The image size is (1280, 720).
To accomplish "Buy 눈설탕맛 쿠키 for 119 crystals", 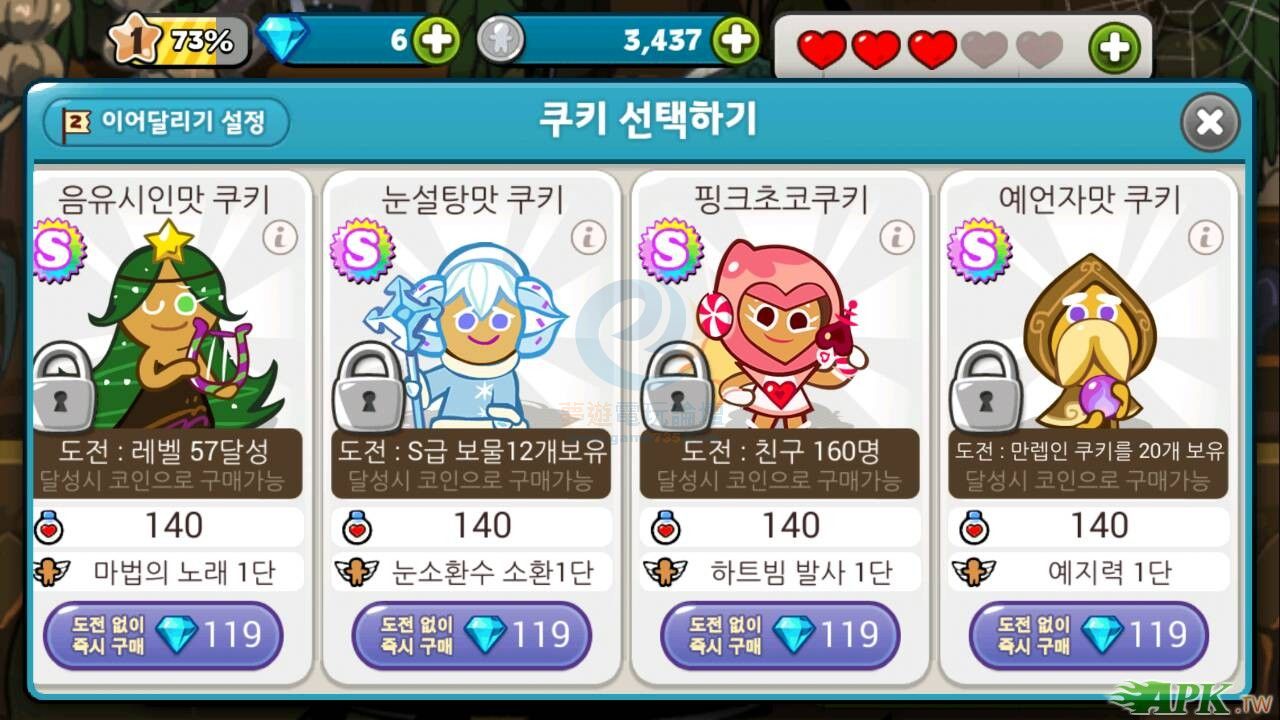I will pos(472,635).
